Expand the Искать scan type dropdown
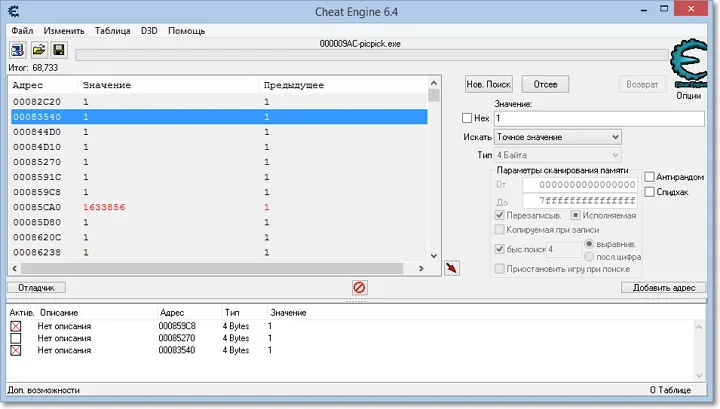The image size is (720, 409). (616, 137)
